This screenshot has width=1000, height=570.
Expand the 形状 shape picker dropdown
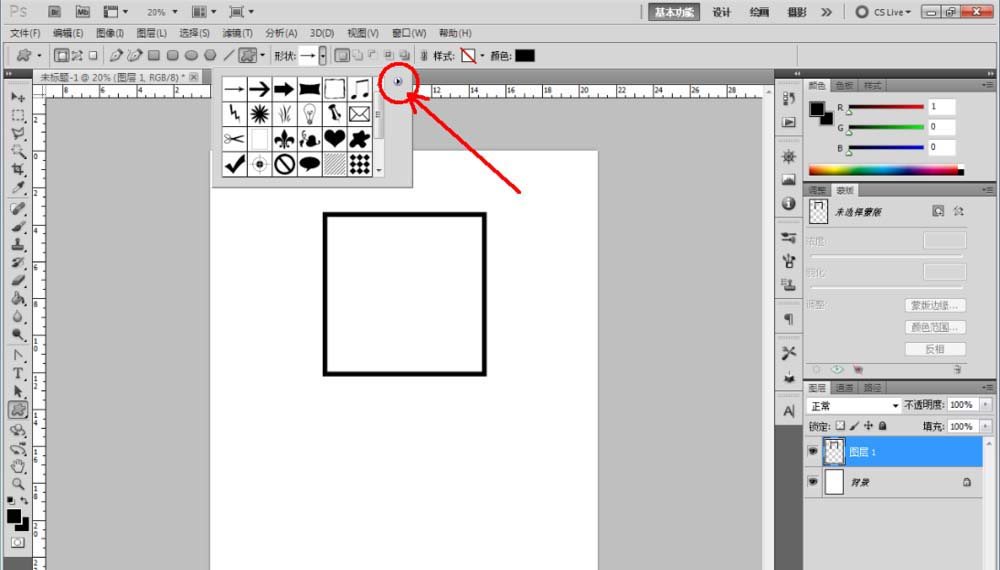point(323,56)
